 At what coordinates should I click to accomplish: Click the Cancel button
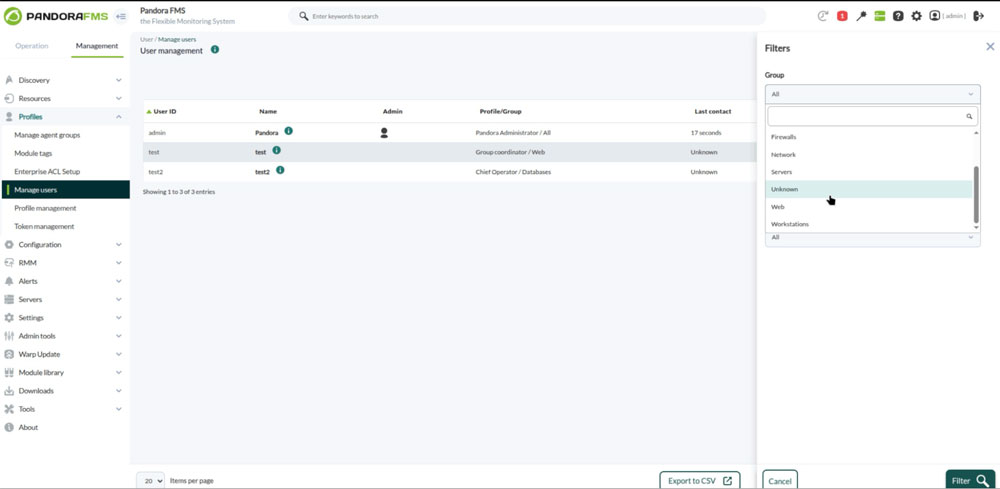[780, 481]
